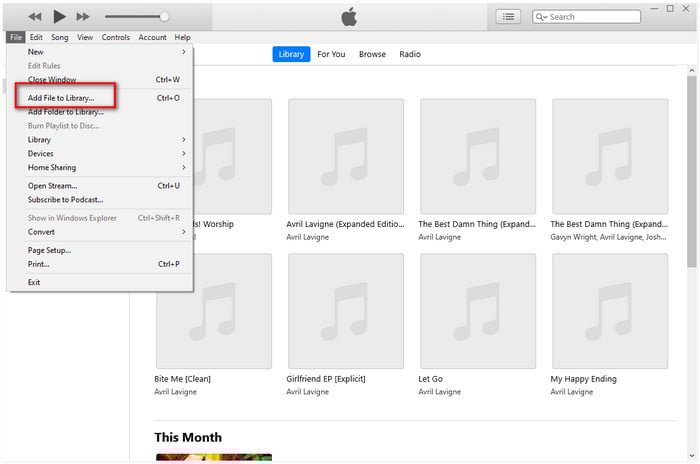Click the 'Bite Me [Clean]' title
The height and width of the screenshot is (464, 700).
[182, 379]
